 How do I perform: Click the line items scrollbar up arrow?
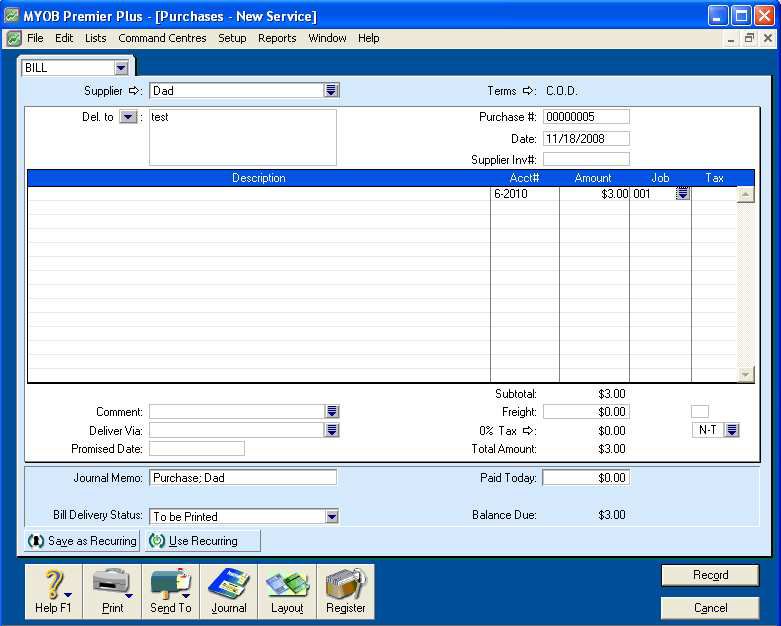745,195
